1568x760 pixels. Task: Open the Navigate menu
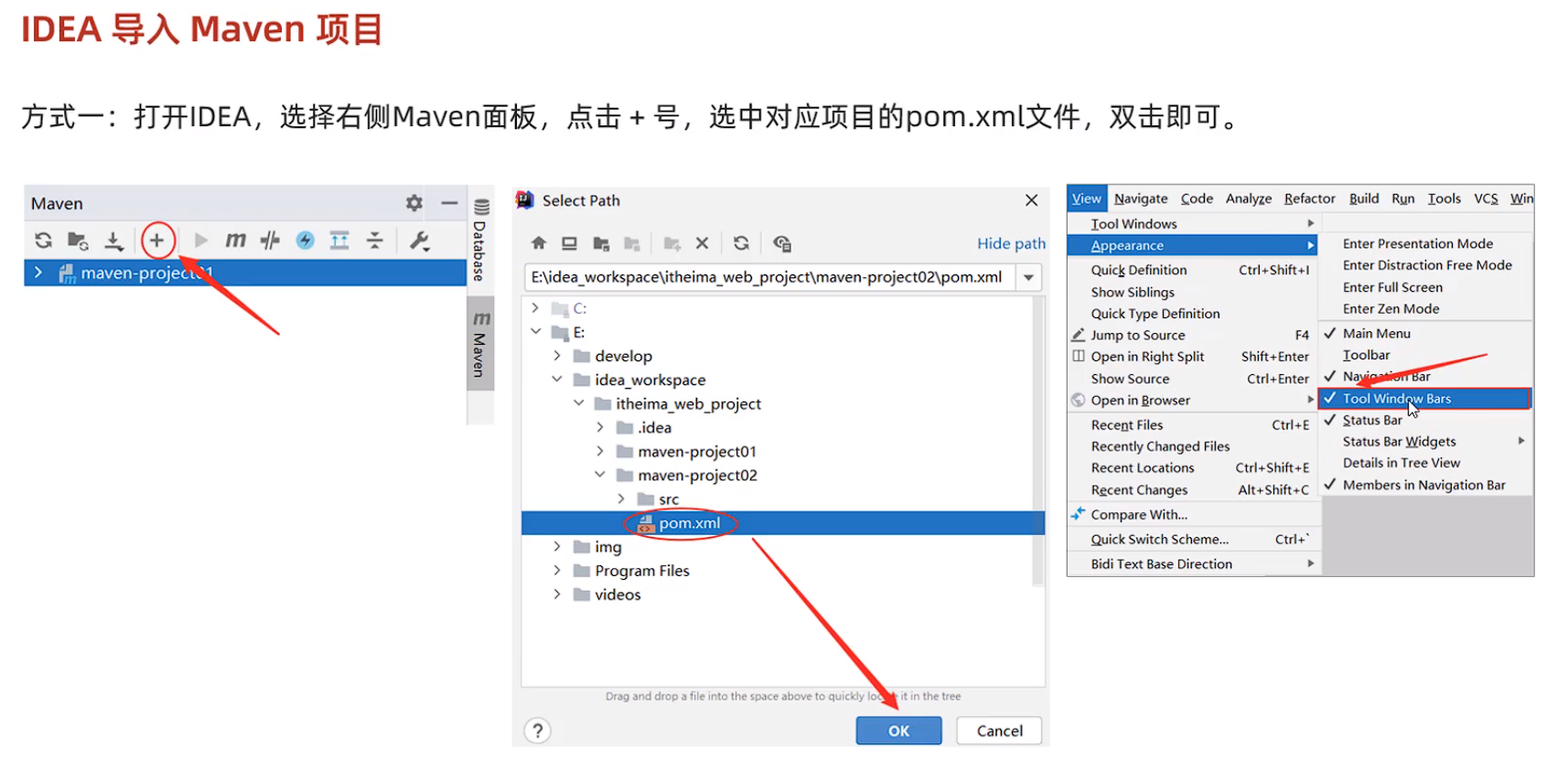(1141, 198)
